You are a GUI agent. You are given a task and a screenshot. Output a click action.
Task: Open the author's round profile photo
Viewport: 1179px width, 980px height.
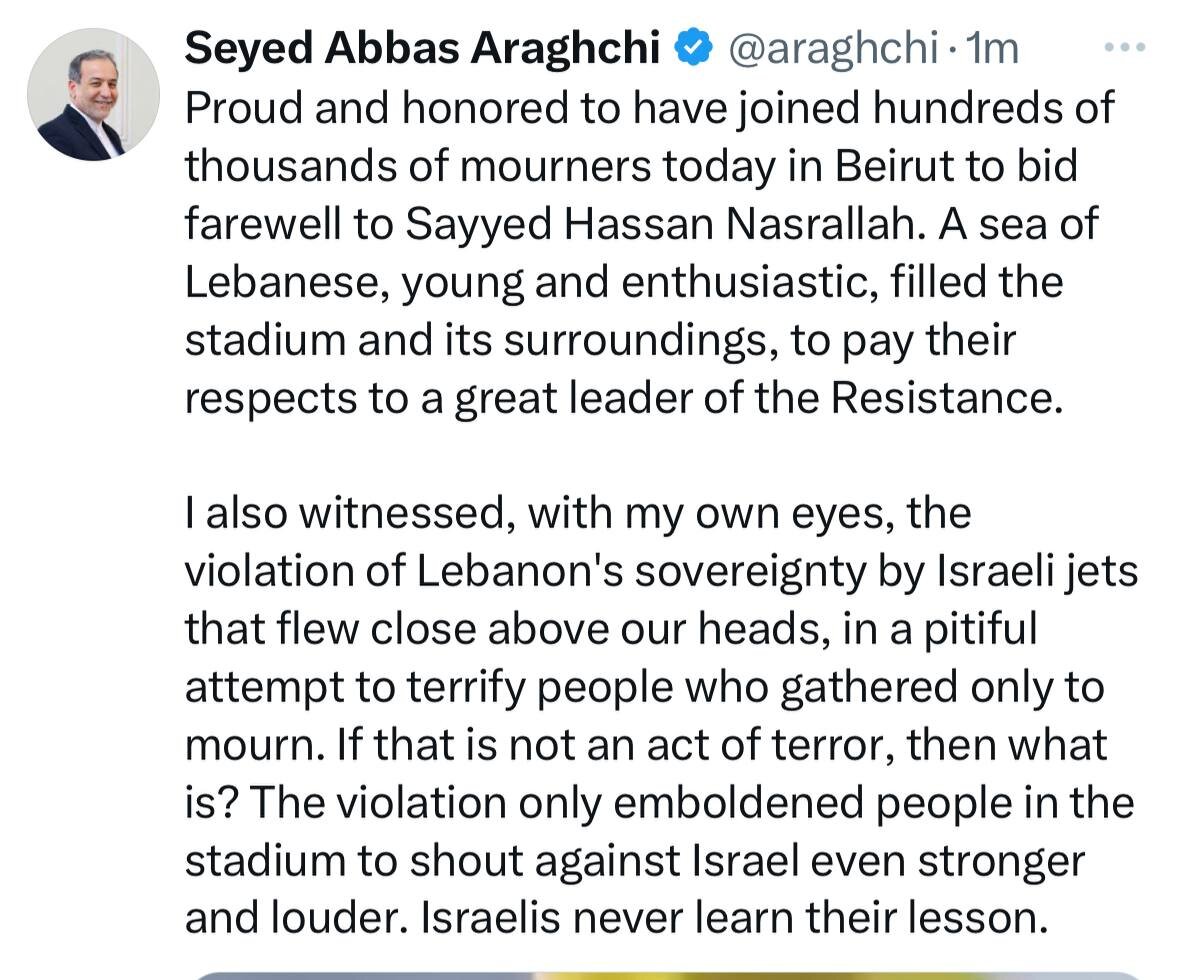93,94
